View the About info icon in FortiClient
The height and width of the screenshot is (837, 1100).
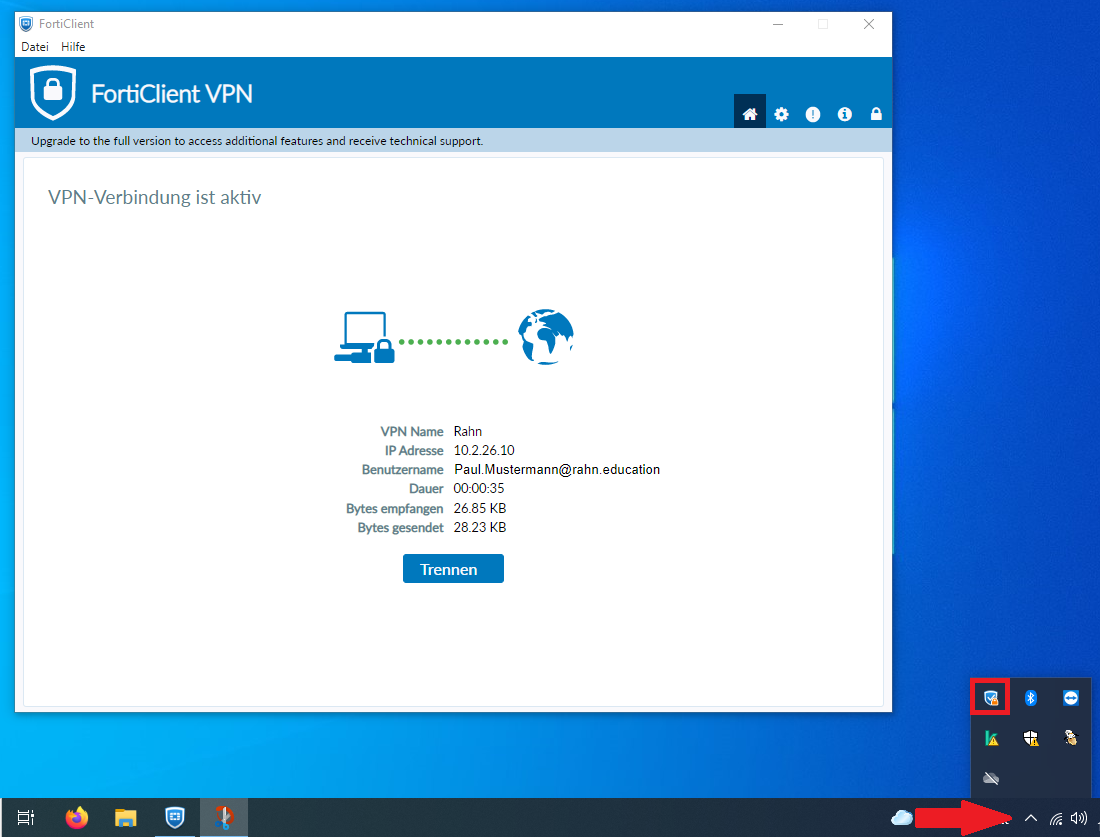844,113
